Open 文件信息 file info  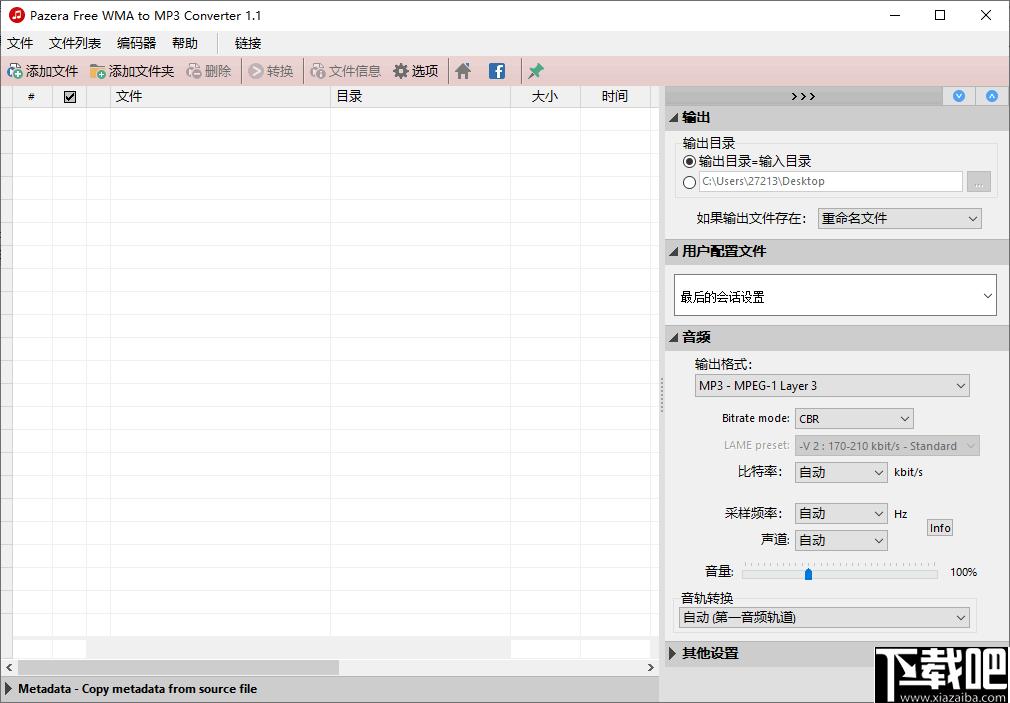tap(345, 71)
